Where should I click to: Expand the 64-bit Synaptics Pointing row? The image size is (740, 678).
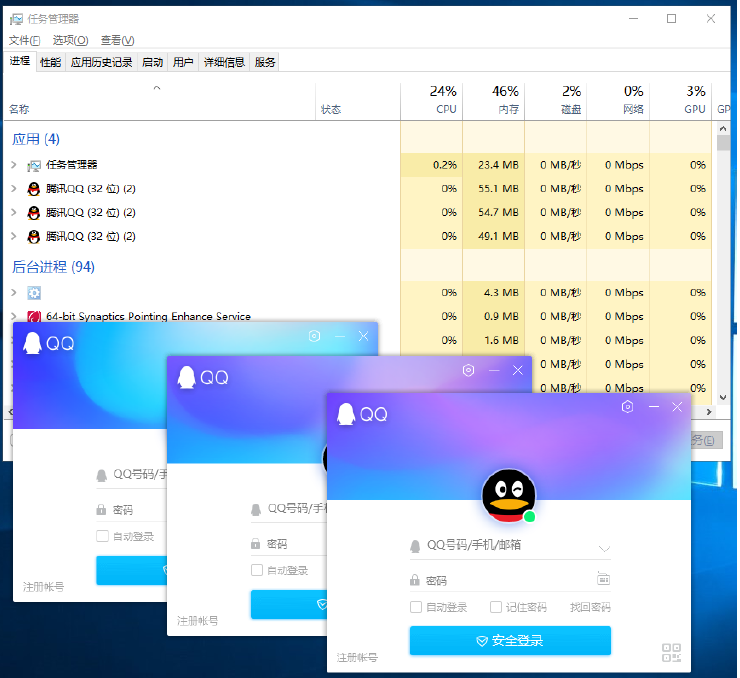click(x=14, y=316)
